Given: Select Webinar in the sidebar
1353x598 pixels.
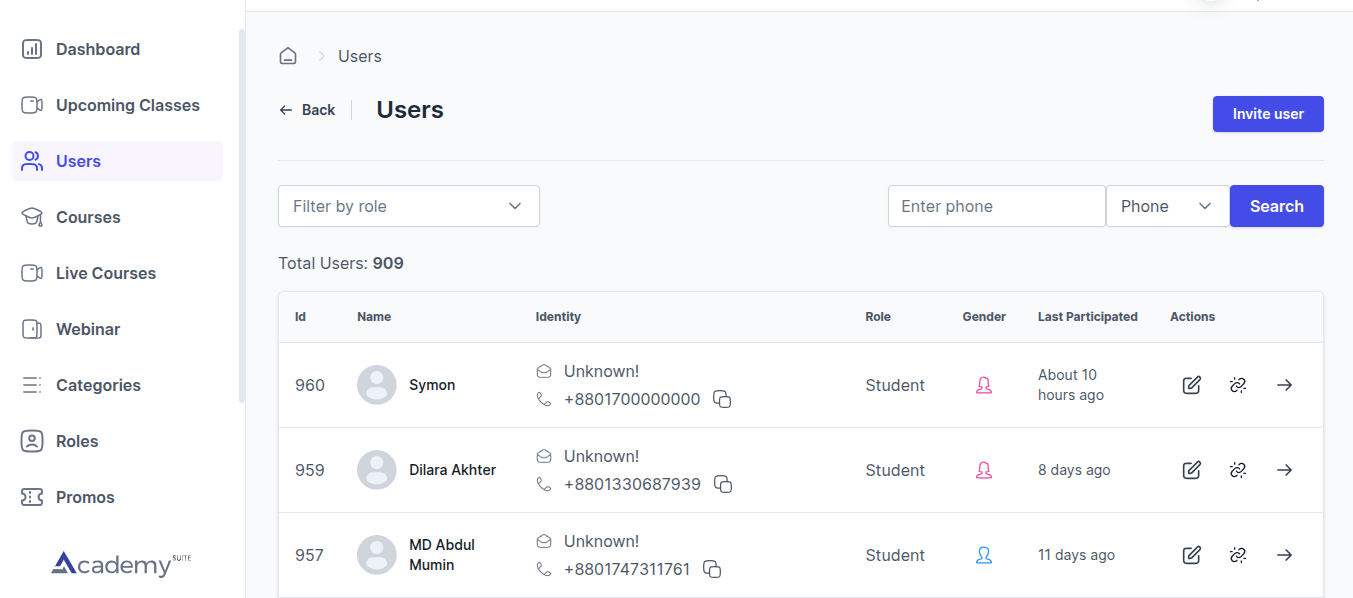Looking at the screenshot, I should tap(88, 329).
